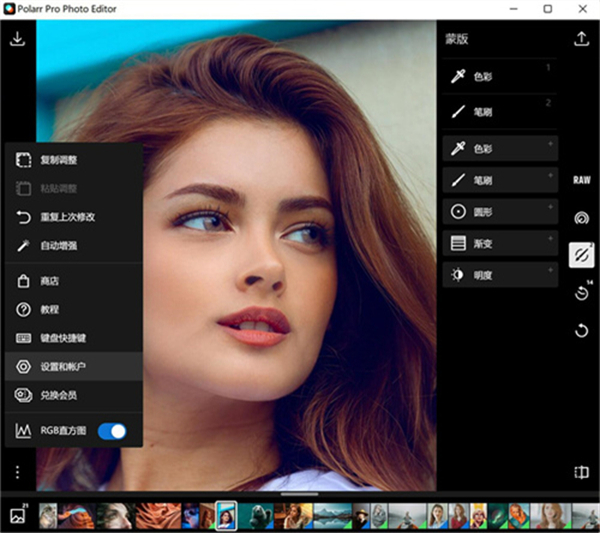600x533 pixels.
Task: Select the animal on teal background thumbnail
Action: point(256,516)
